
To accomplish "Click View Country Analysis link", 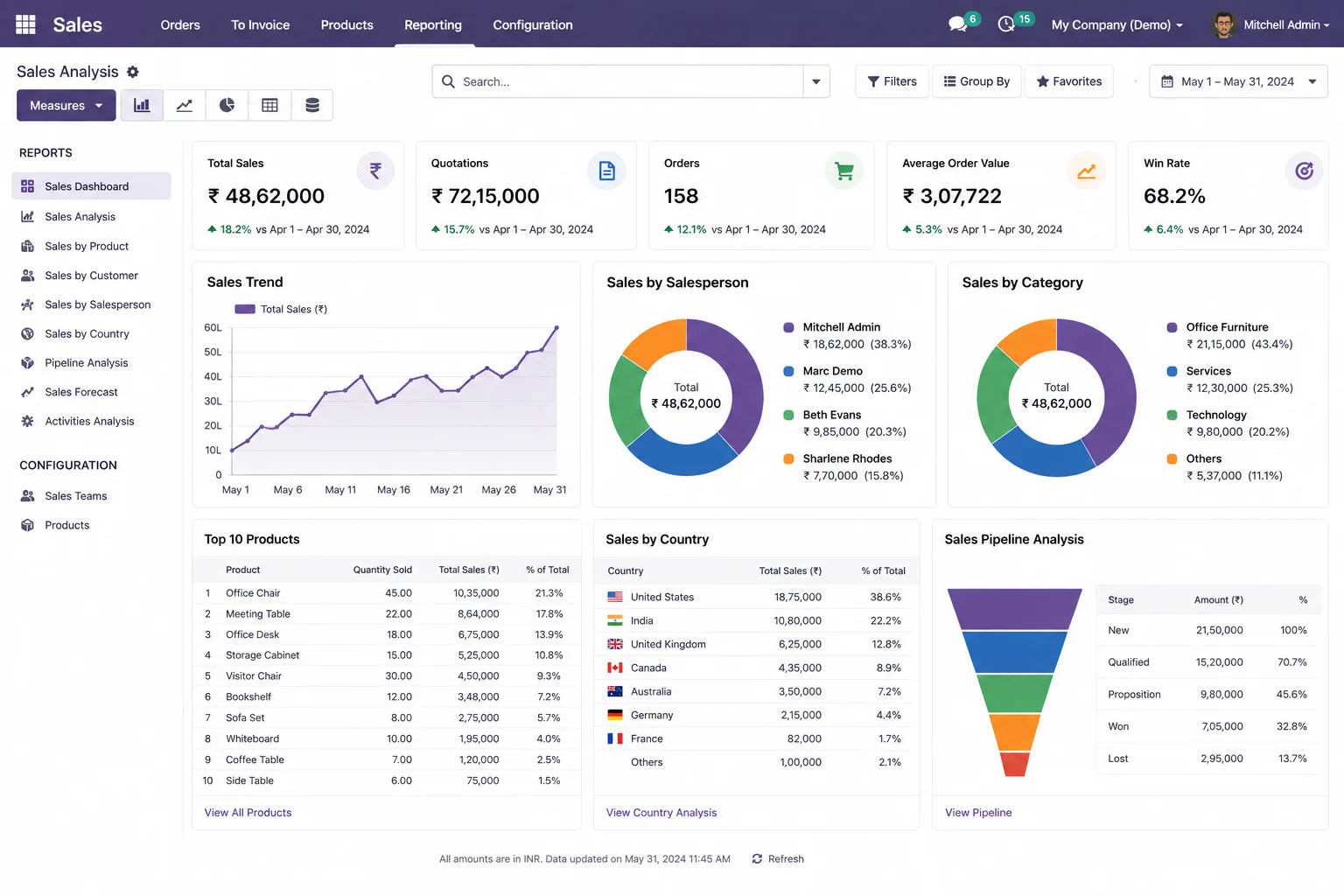I will click(x=661, y=813).
